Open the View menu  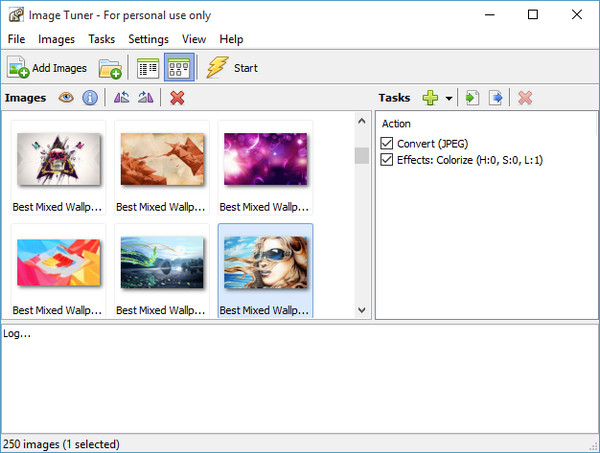click(194, 39)
